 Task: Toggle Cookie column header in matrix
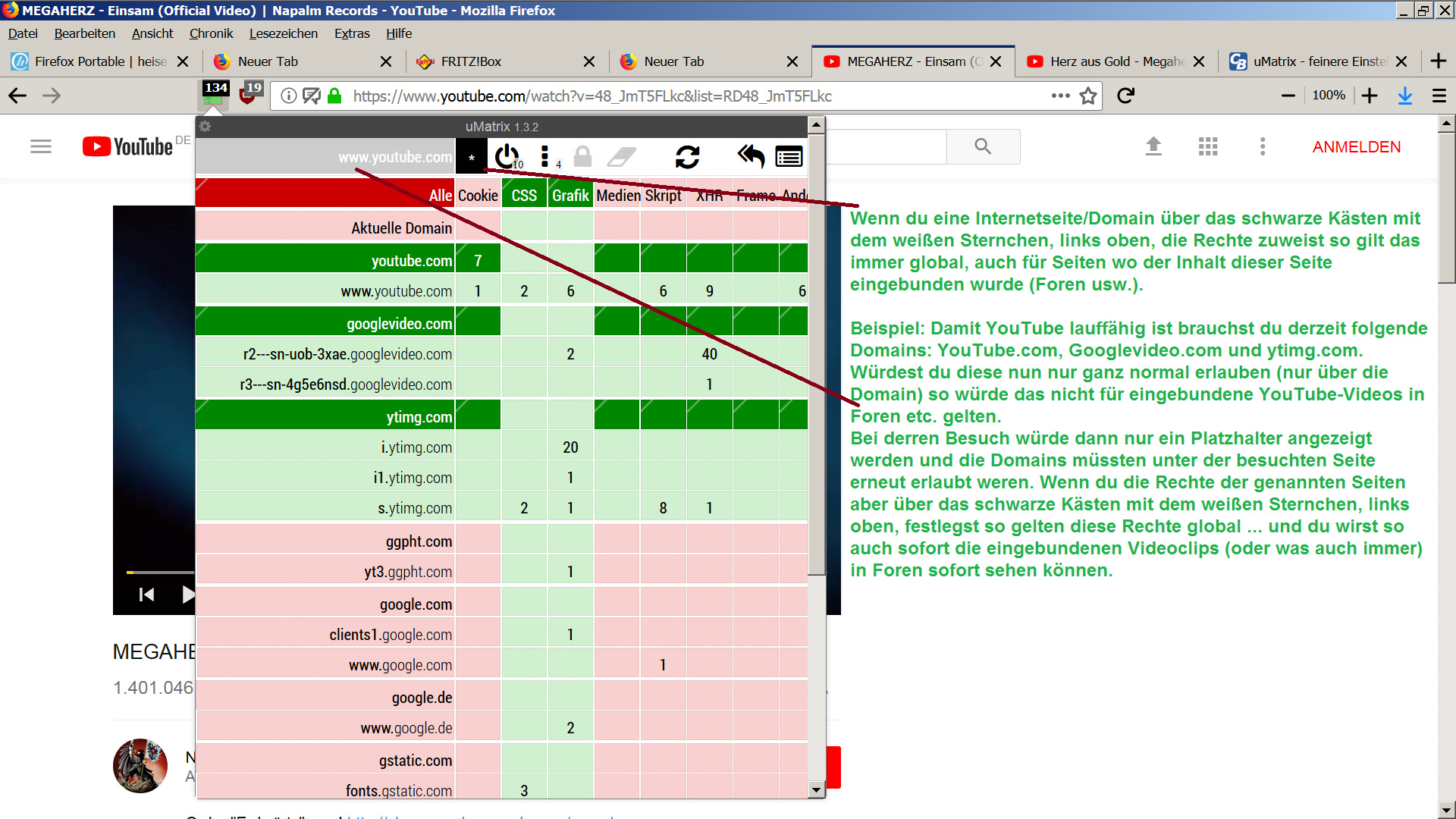point(478,195)
